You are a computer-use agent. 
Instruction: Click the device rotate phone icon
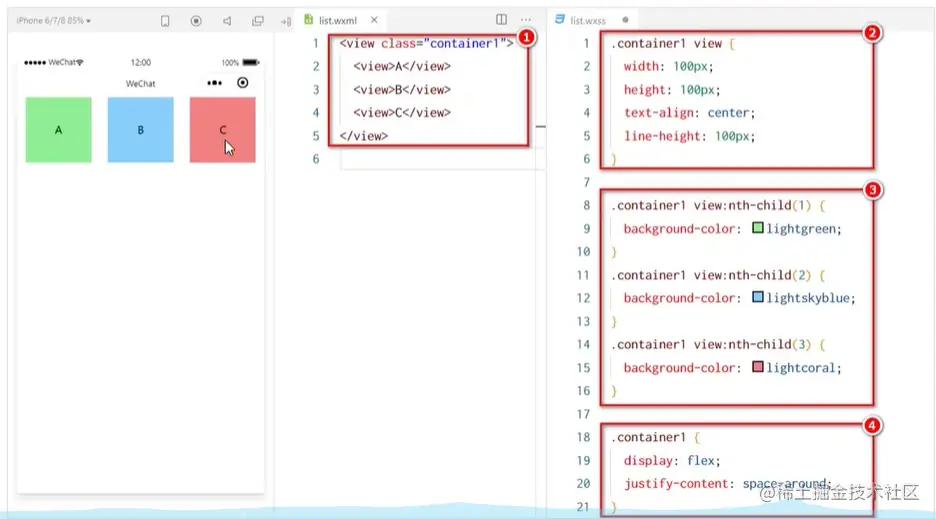pyautogui.click(x=165, y=21)
